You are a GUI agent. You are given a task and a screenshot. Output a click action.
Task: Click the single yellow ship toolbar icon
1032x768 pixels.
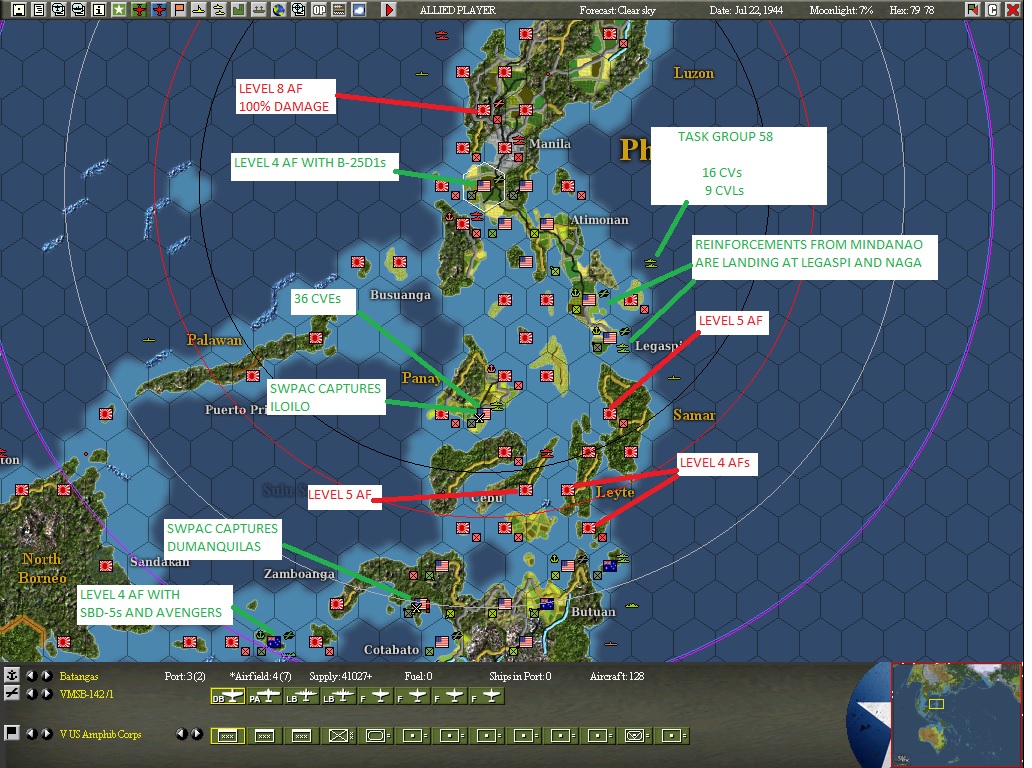[198, 9]
